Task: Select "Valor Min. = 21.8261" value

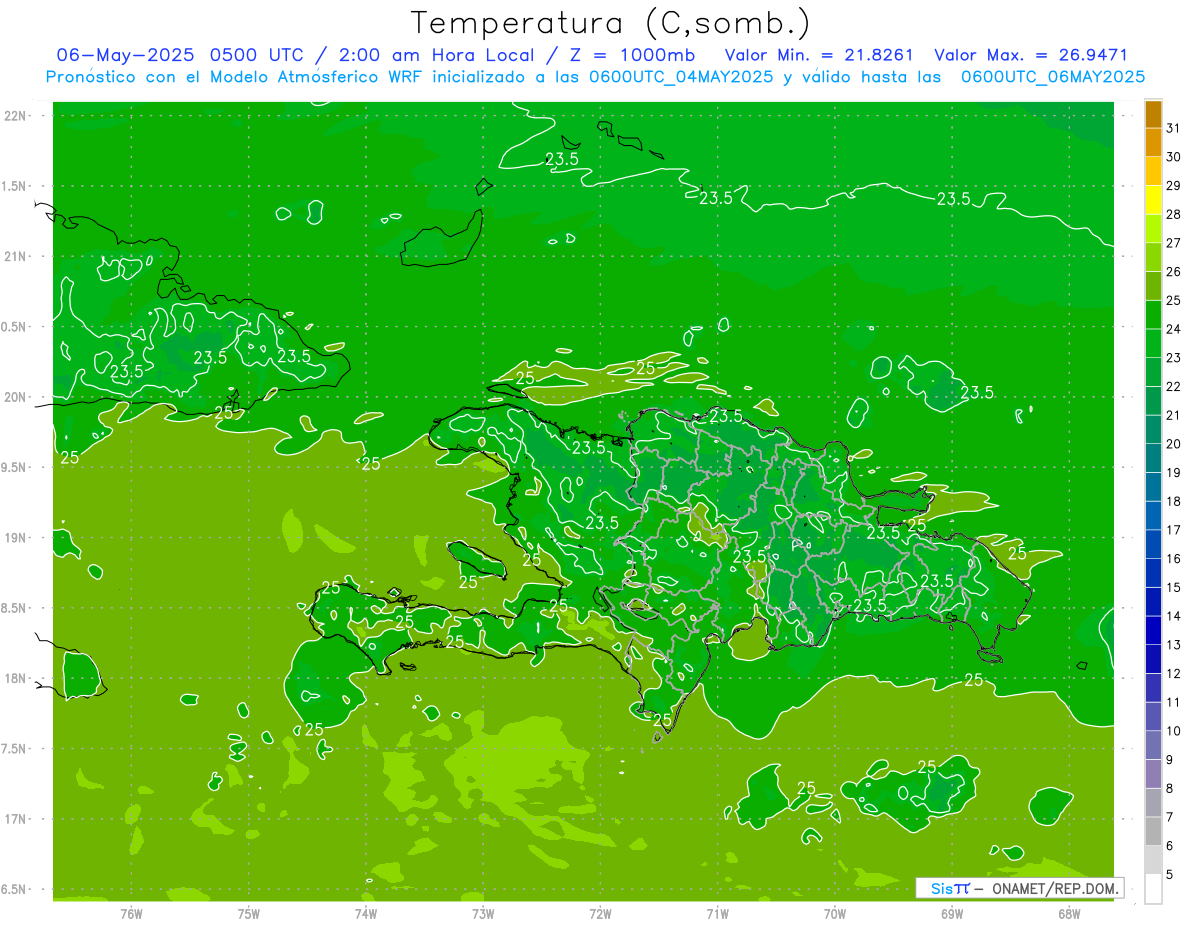Action: coord(819,55)
